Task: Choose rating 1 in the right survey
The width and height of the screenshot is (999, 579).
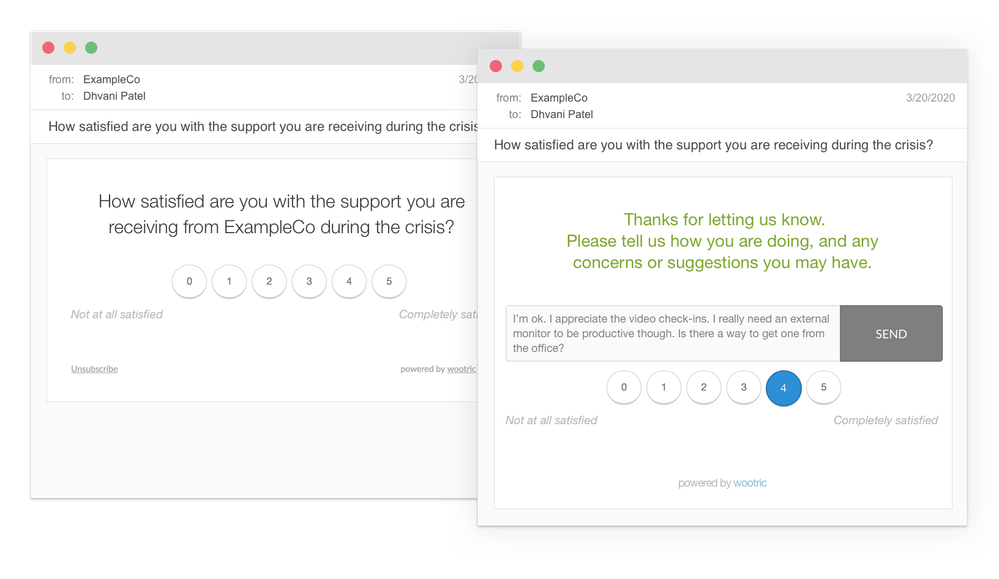Action: [664, 387]
